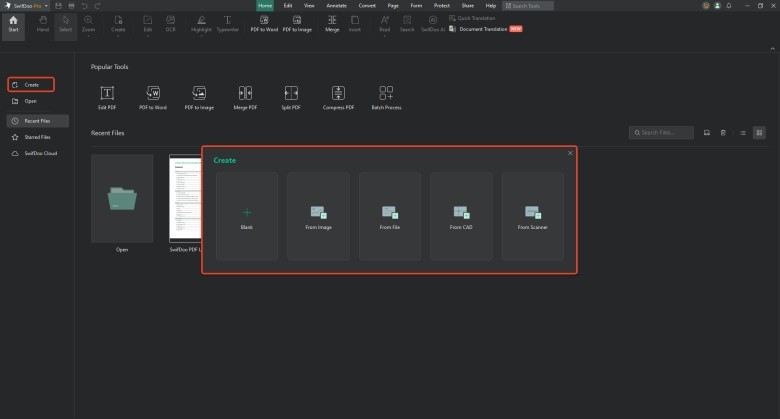Open the Help menu

[490, 5]
